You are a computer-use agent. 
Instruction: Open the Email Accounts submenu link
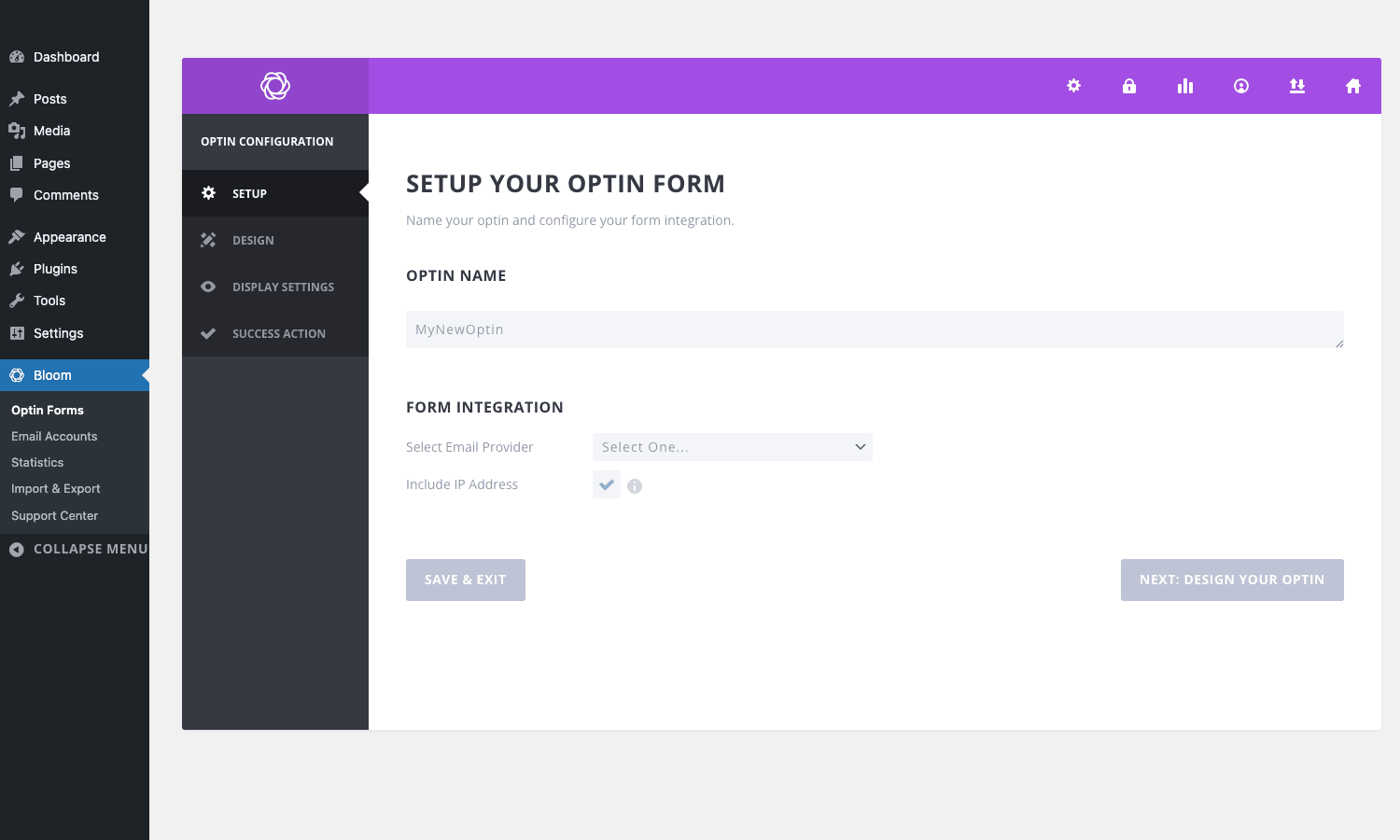point(54,436)
